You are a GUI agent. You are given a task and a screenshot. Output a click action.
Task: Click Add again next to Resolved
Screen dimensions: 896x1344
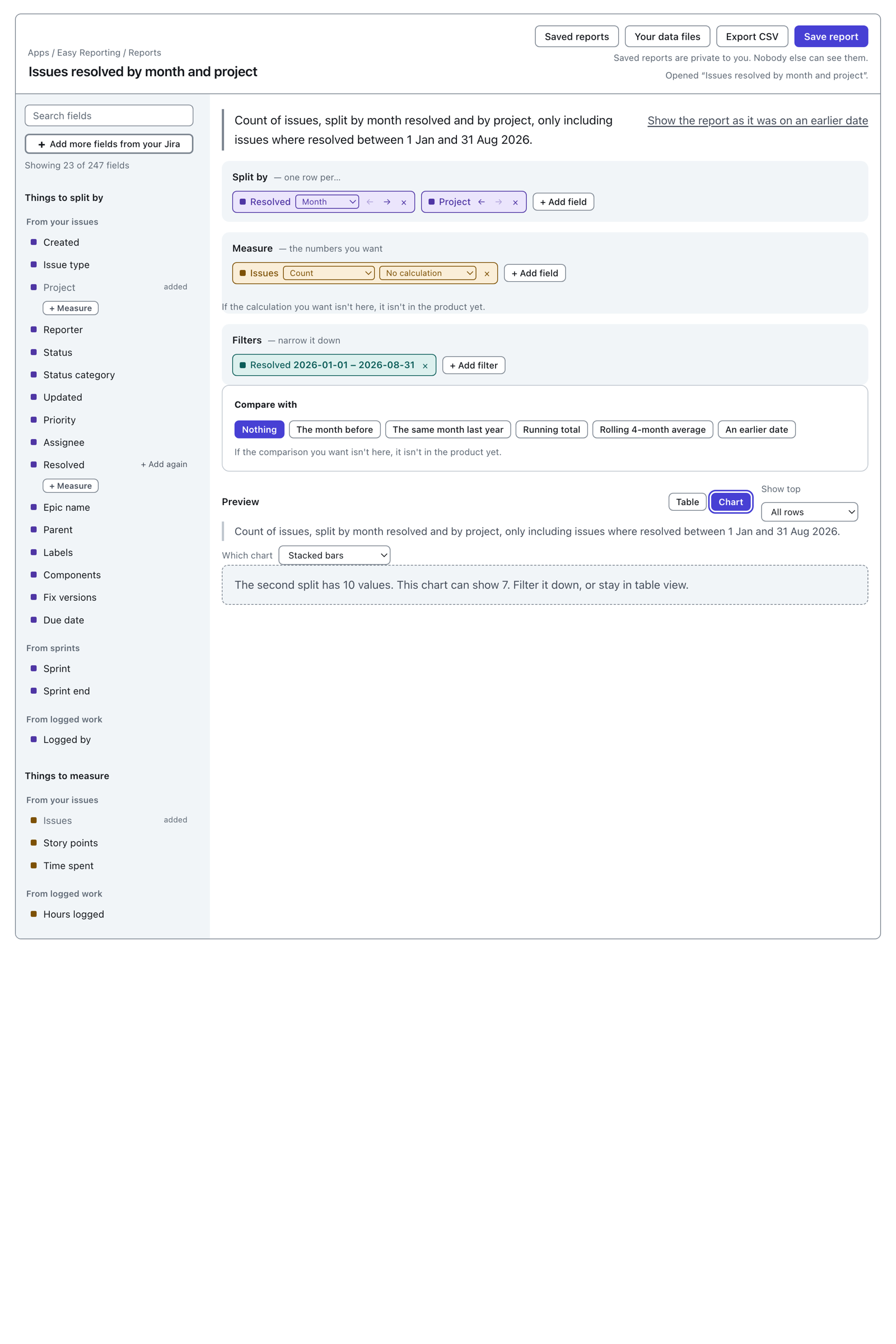click(164, 465)
